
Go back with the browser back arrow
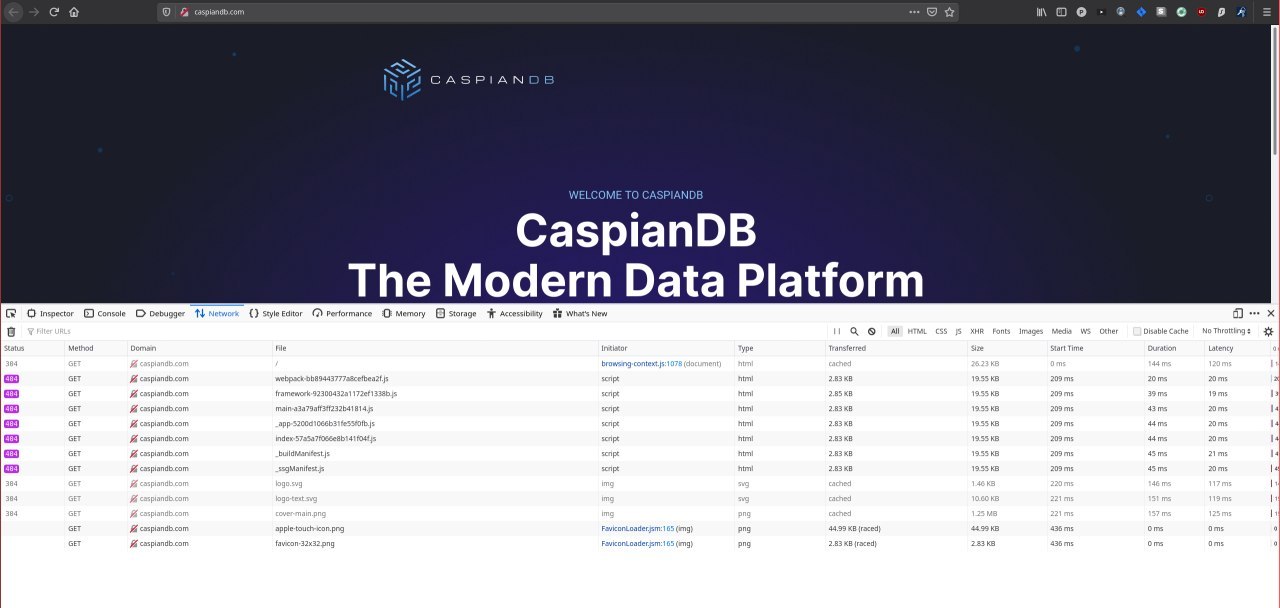point(14,12)
